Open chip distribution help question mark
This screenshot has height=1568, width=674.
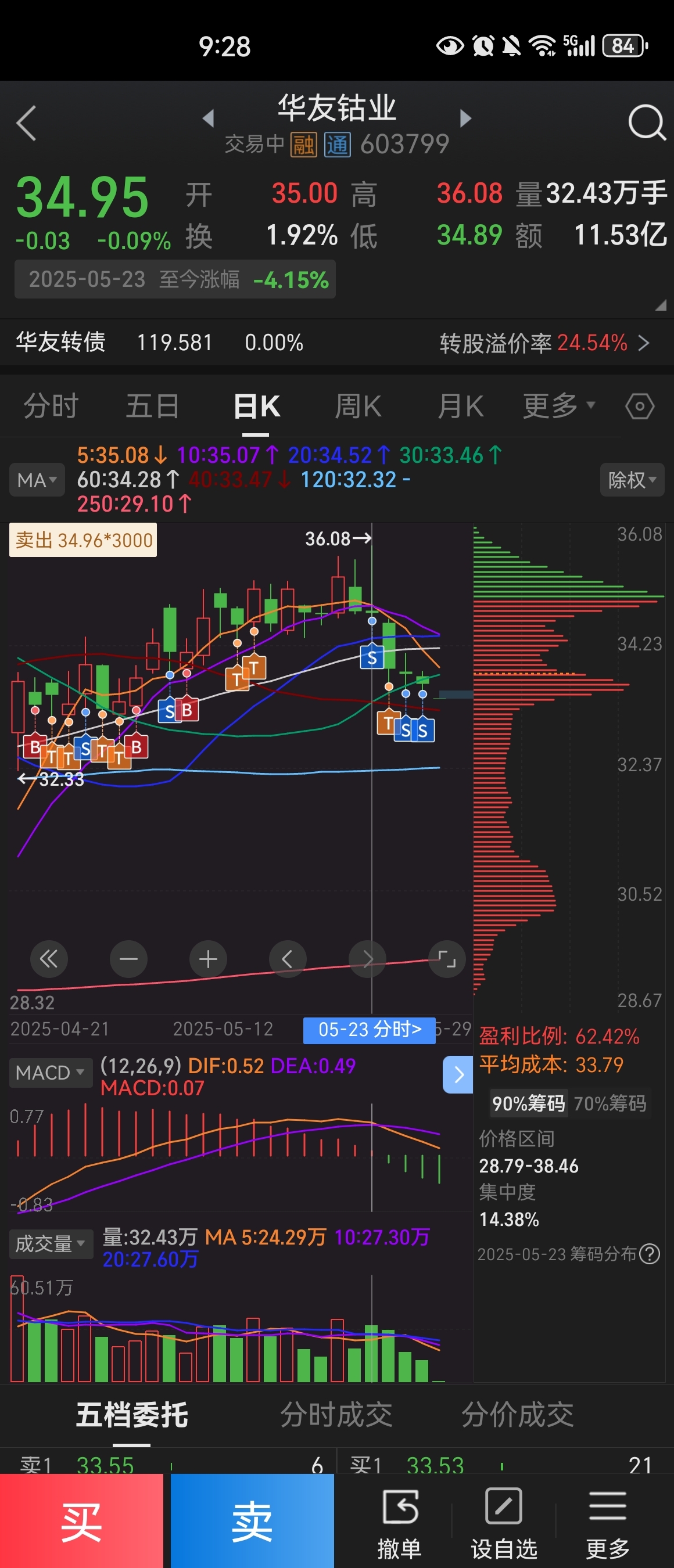pos(650,1254)
